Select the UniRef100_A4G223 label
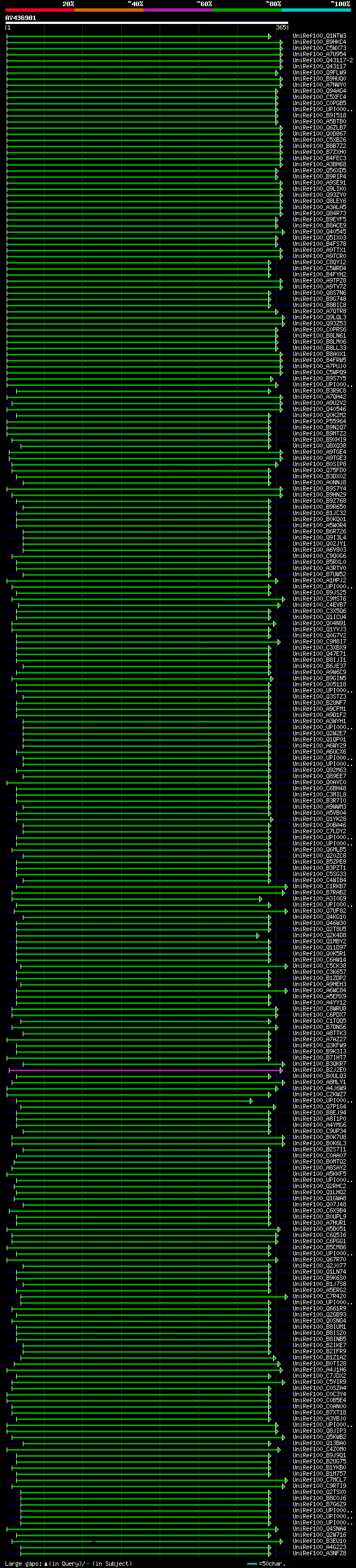The width and height of the screenshot is (356, 1568). [319, 1547]
